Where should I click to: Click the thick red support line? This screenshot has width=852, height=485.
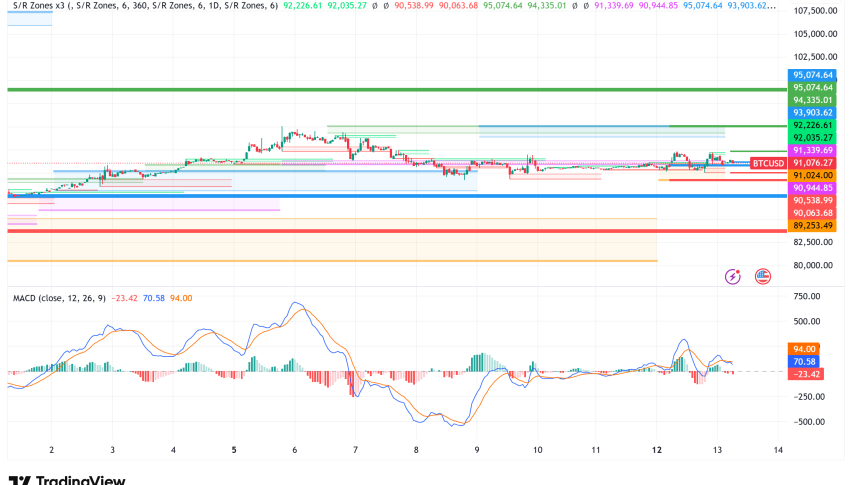coord(400,231)
